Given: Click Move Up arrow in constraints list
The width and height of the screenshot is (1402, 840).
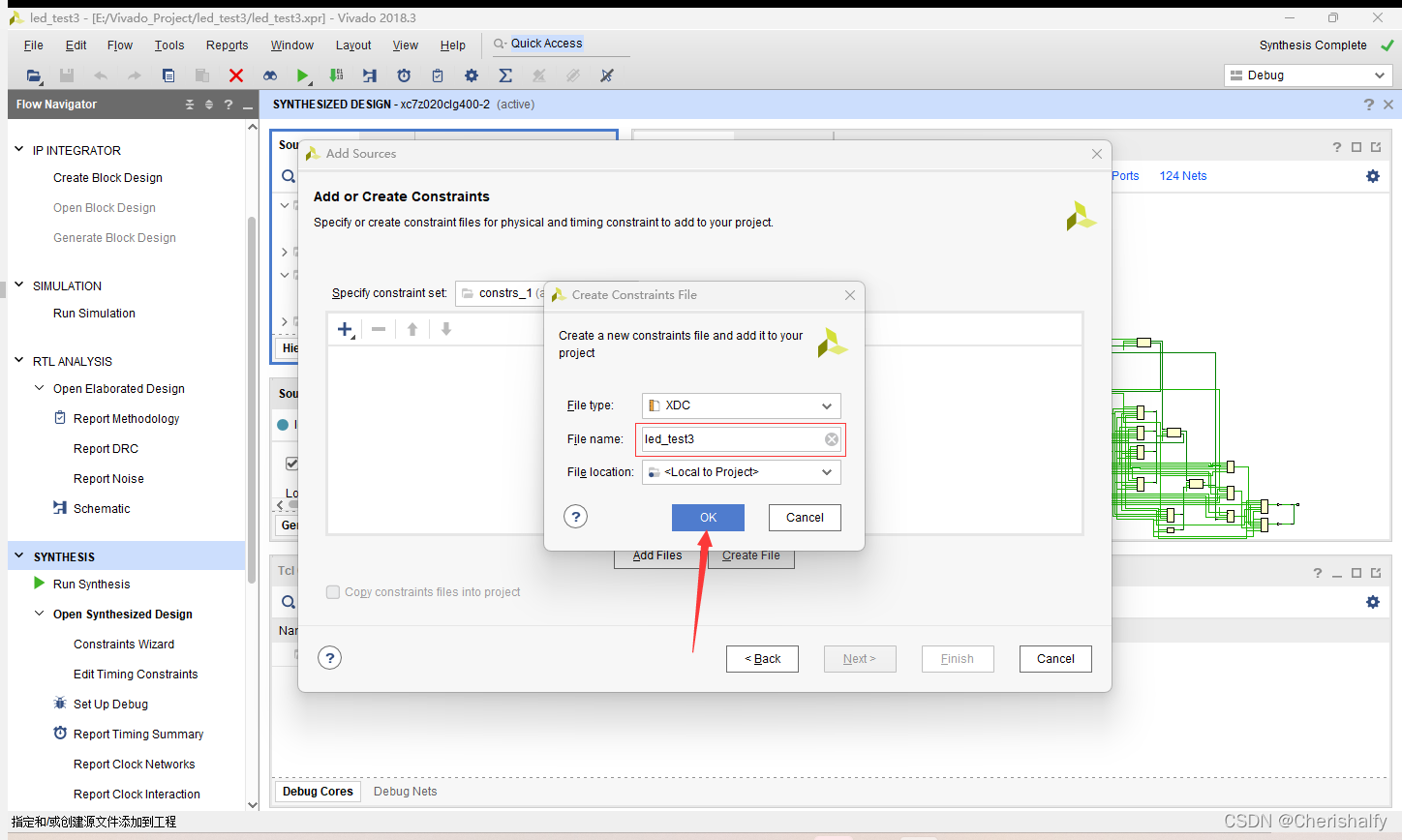Looking at the screenshot, I should tap(412, 329).
